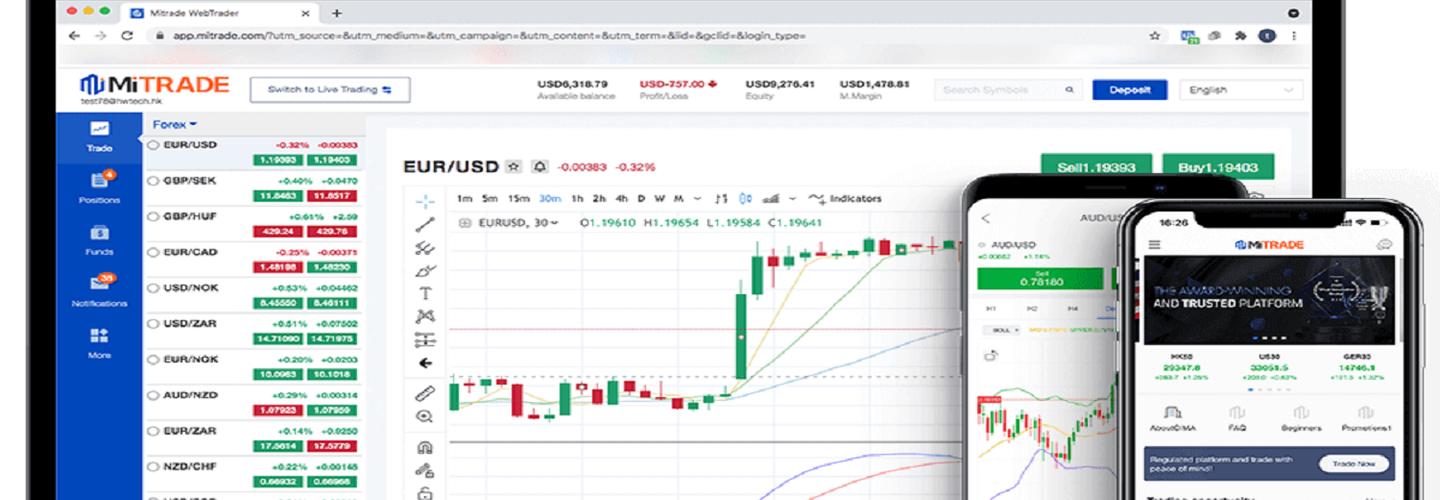Expand the EURUSD, 30 symbol dropdown
Screen dimensions: 1440x500
point(517,223)
